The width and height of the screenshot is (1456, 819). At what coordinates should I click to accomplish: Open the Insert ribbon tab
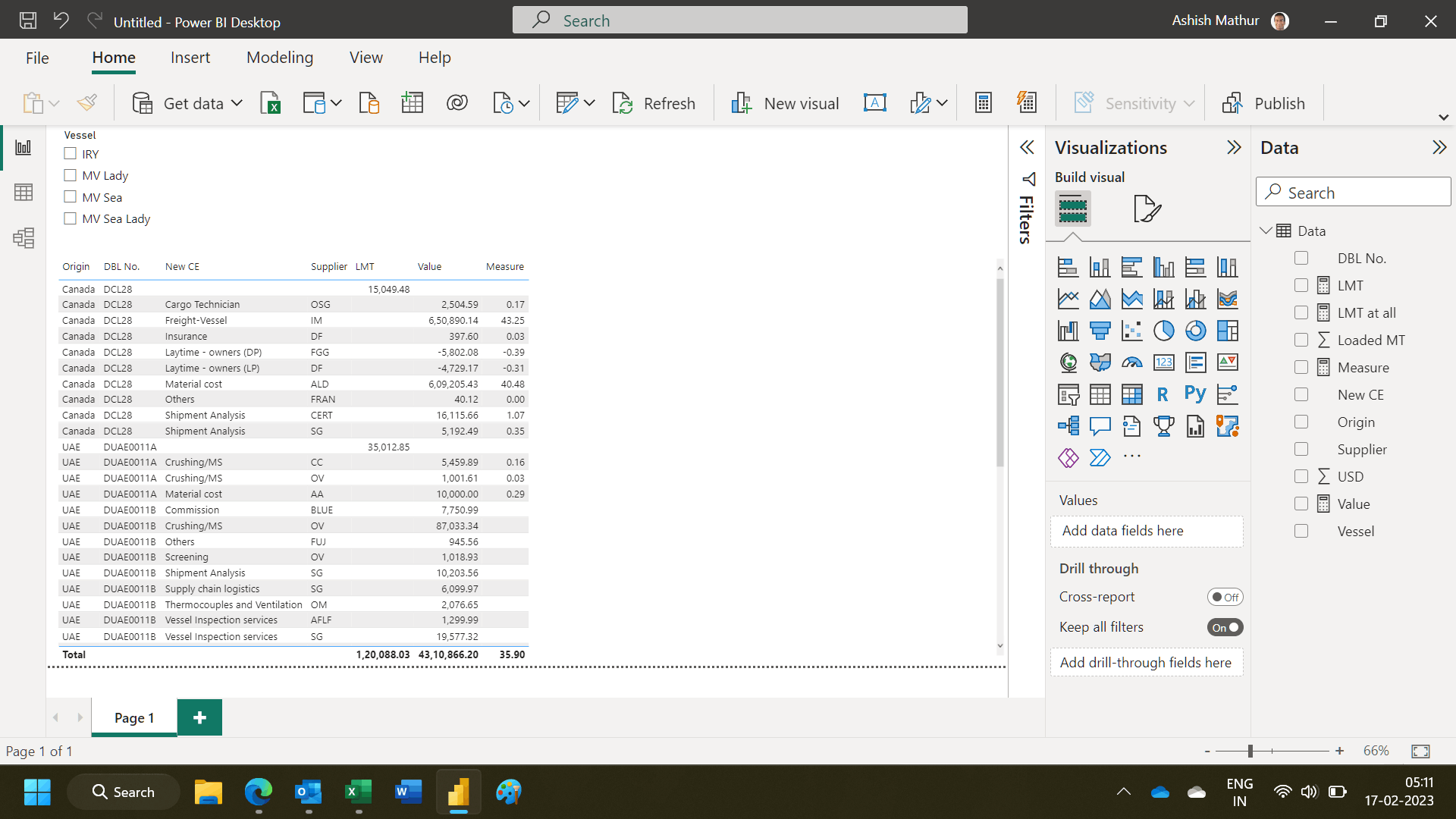190,58
